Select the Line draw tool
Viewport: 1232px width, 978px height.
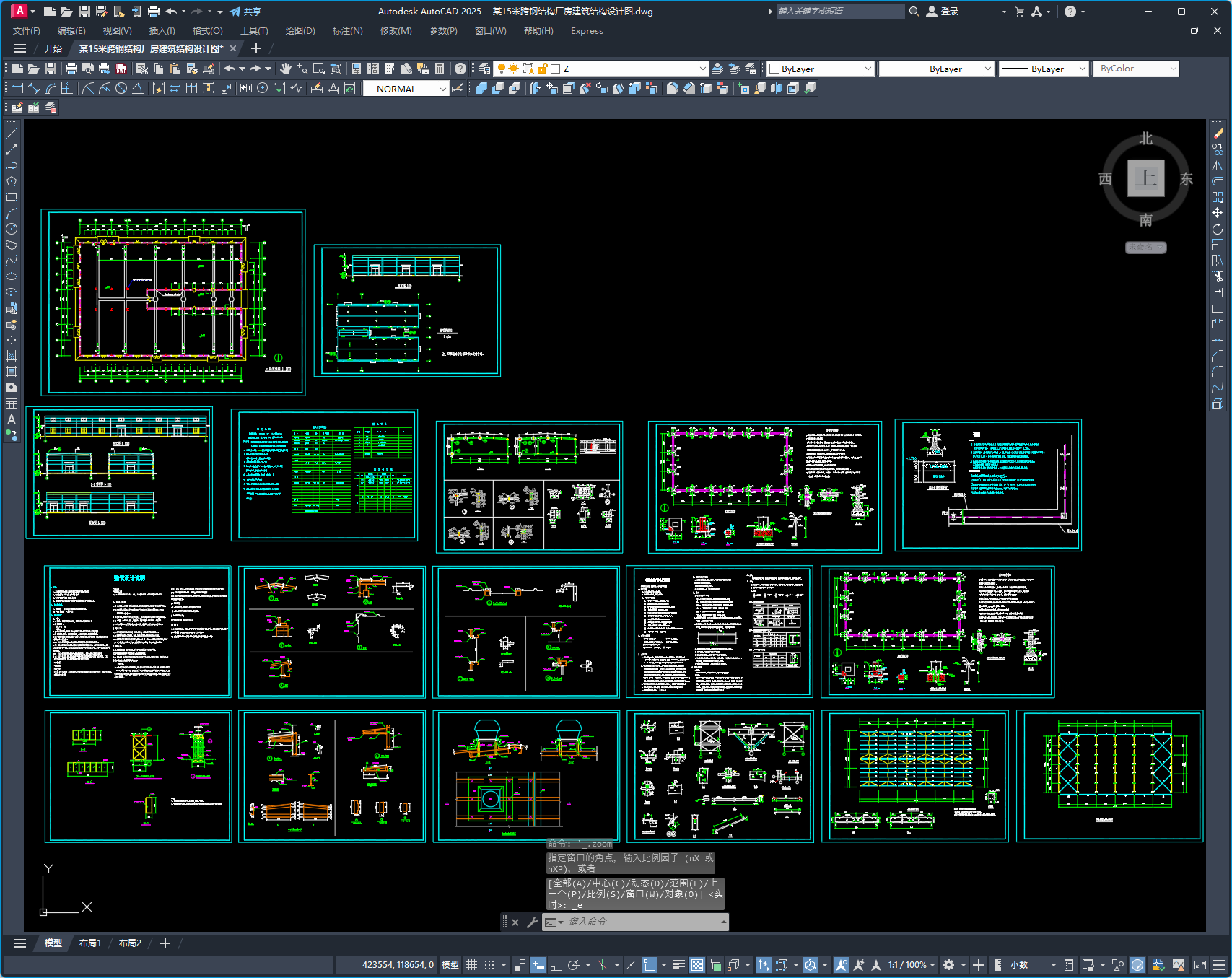(12, 134)
